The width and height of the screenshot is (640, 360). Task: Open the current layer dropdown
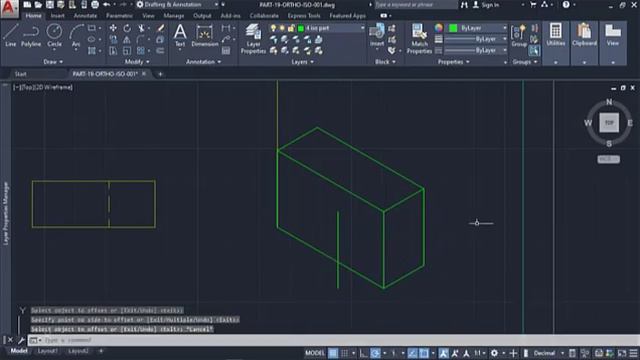click(x=362, y=28)
